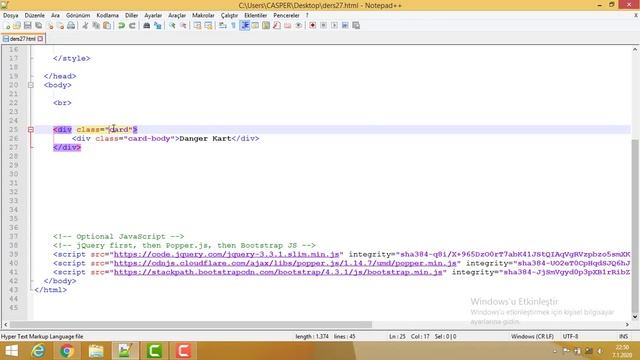Click the scroll down arrow of vertical scrollbar

point(635,316)
